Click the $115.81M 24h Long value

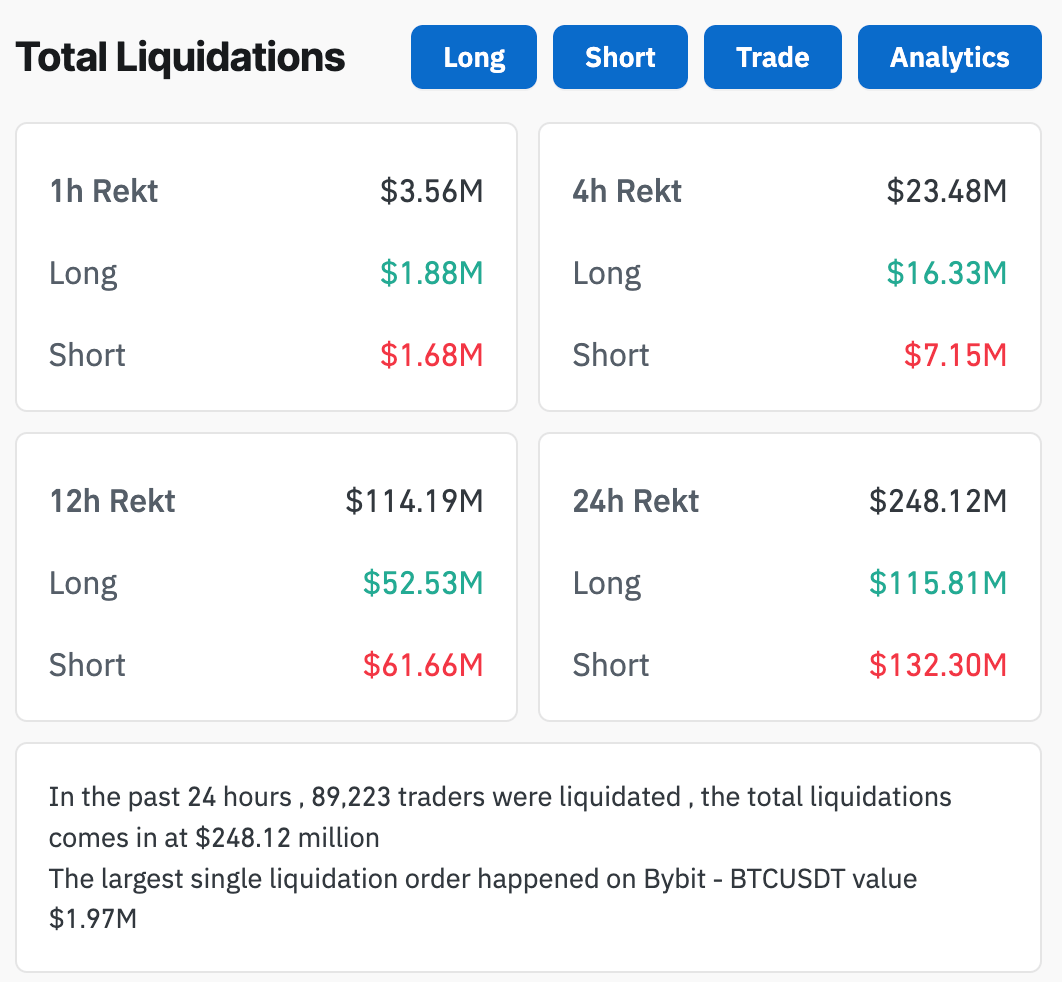937,583
